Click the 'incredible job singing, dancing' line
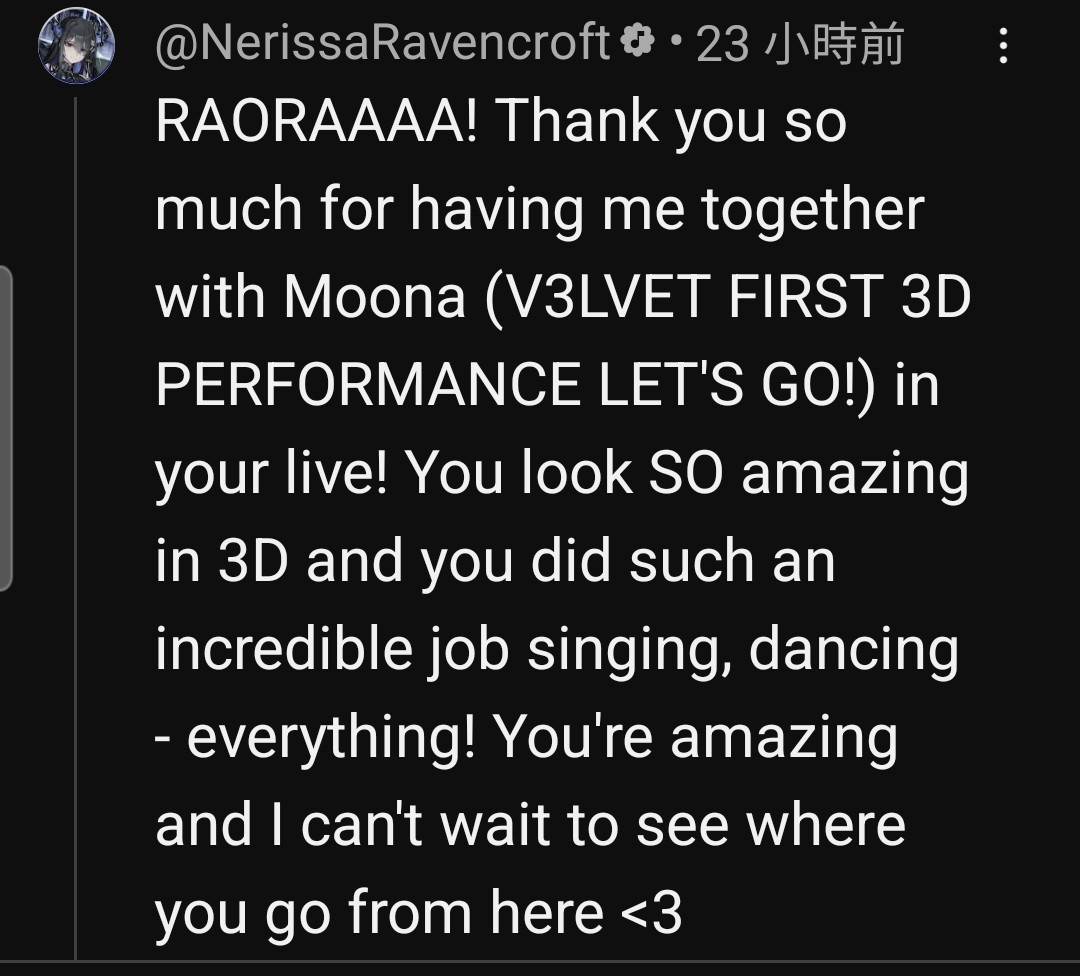Image resolution: width=1080 pixels, height=976 pixels. [x=557, y=651]
